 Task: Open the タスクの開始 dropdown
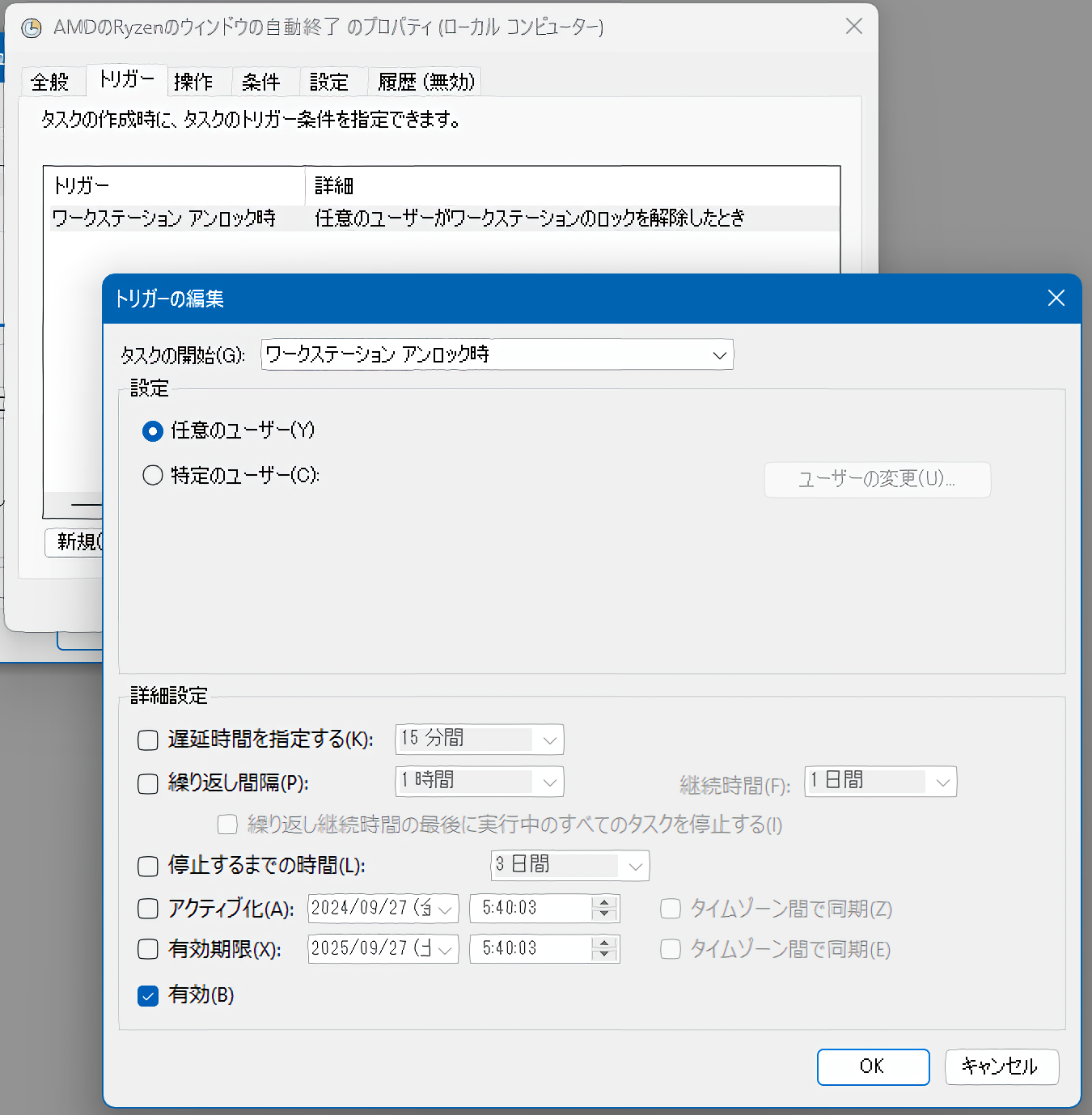point(718,354)
